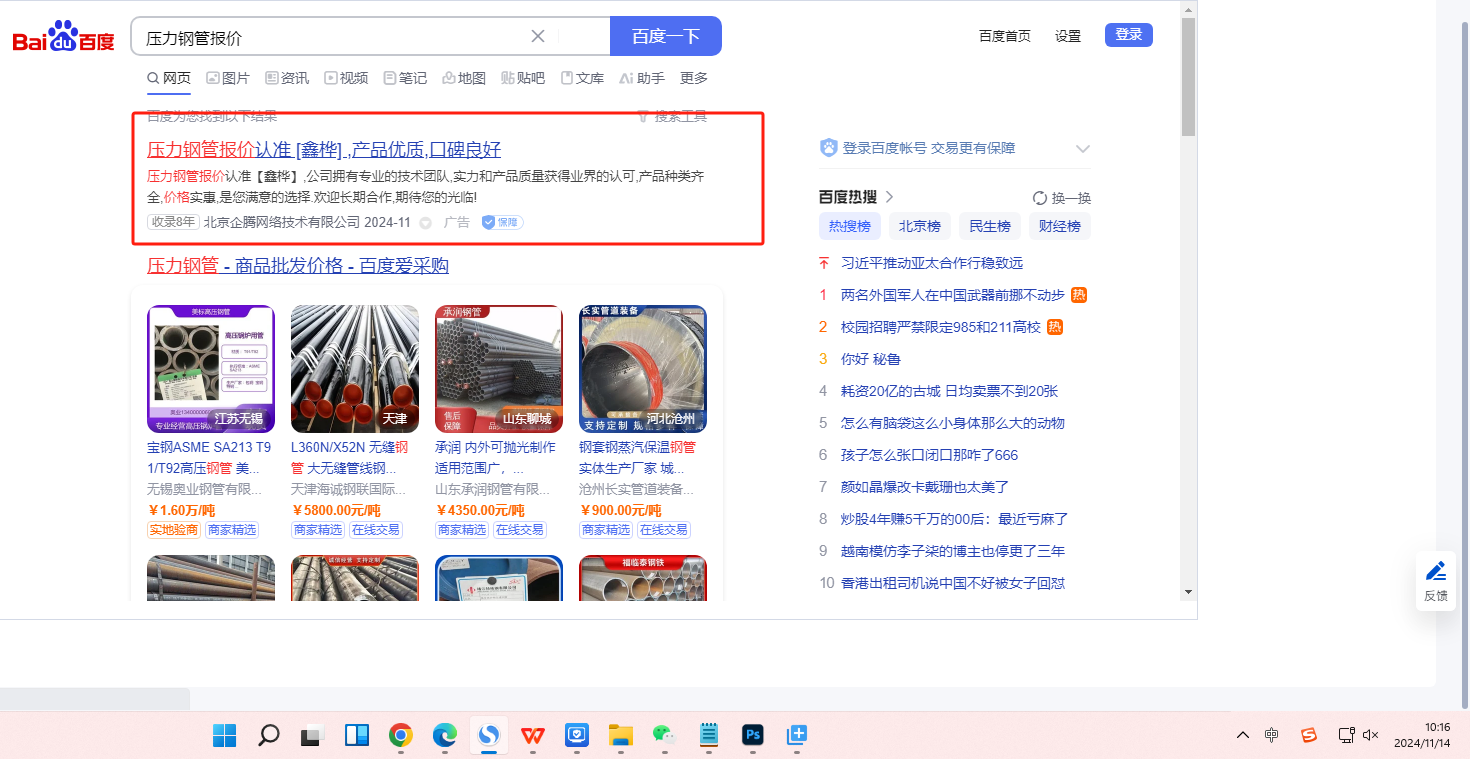The width and height of the screenshot is (1470, 759).
Task: Open the blue plus app on the taskbar
Action: [797, 736]
